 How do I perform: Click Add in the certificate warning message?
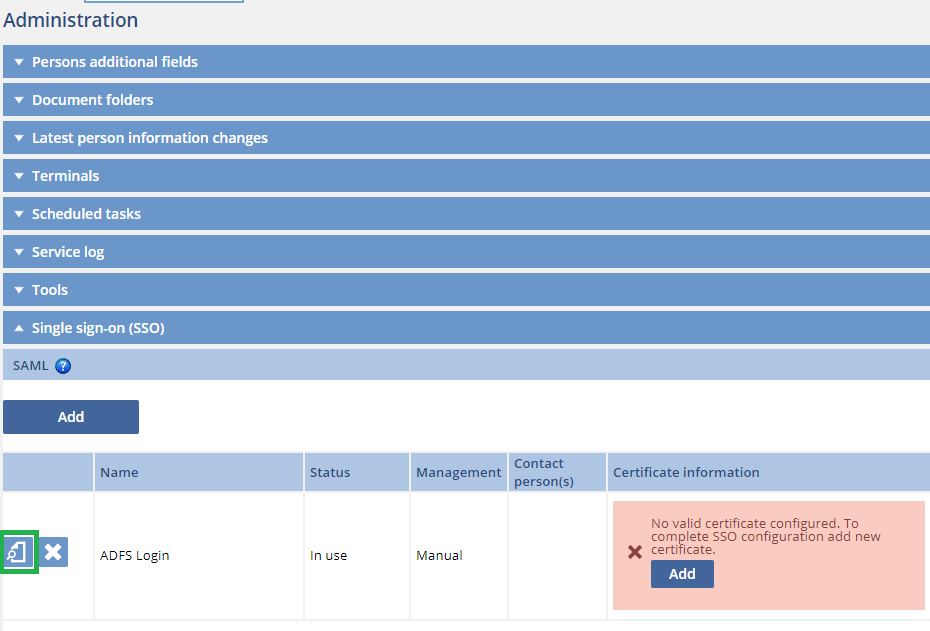tap(682, 574)
